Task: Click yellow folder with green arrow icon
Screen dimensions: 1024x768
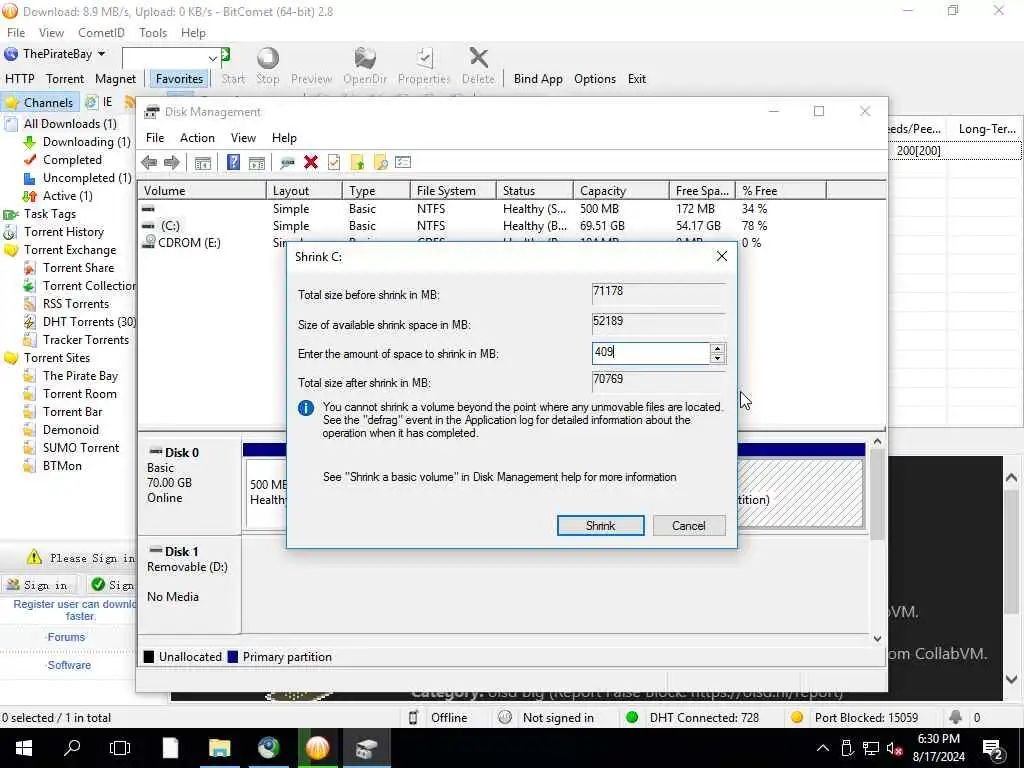Action: (x=357, y=162)
